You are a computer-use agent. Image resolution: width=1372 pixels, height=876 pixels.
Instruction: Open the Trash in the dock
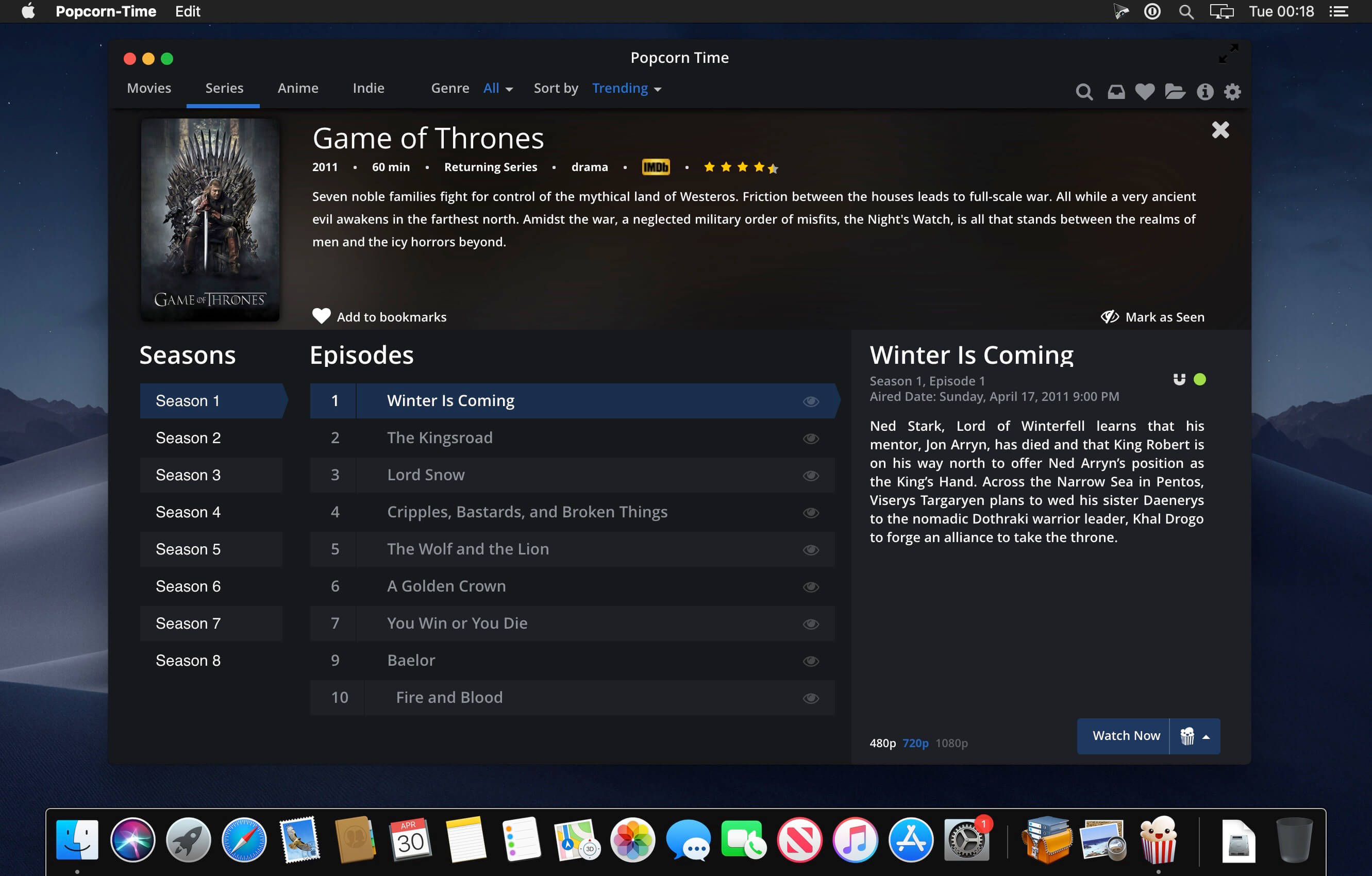tap(1294, 839)
